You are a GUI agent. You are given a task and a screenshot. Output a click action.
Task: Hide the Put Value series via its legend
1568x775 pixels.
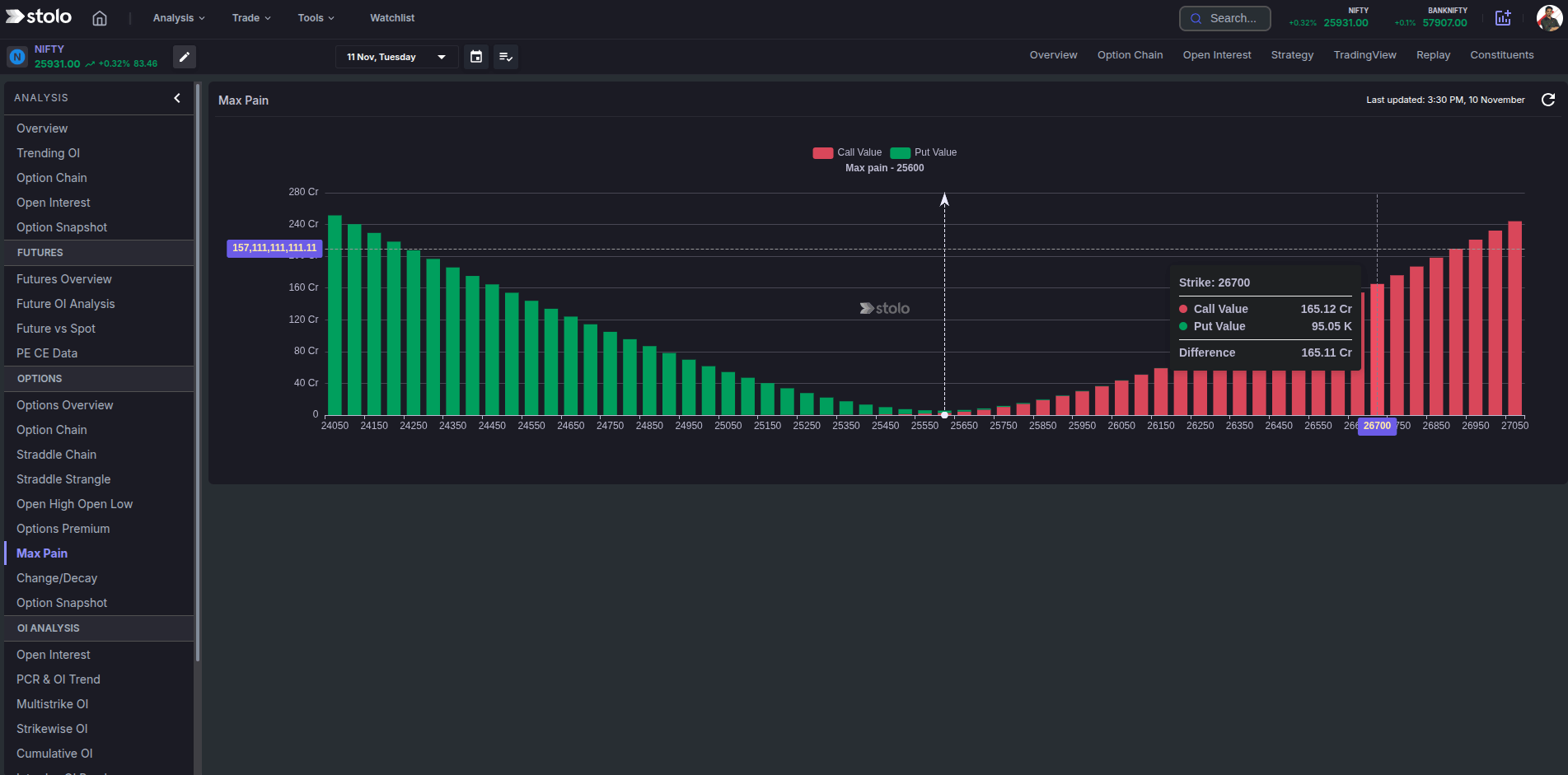923,152
